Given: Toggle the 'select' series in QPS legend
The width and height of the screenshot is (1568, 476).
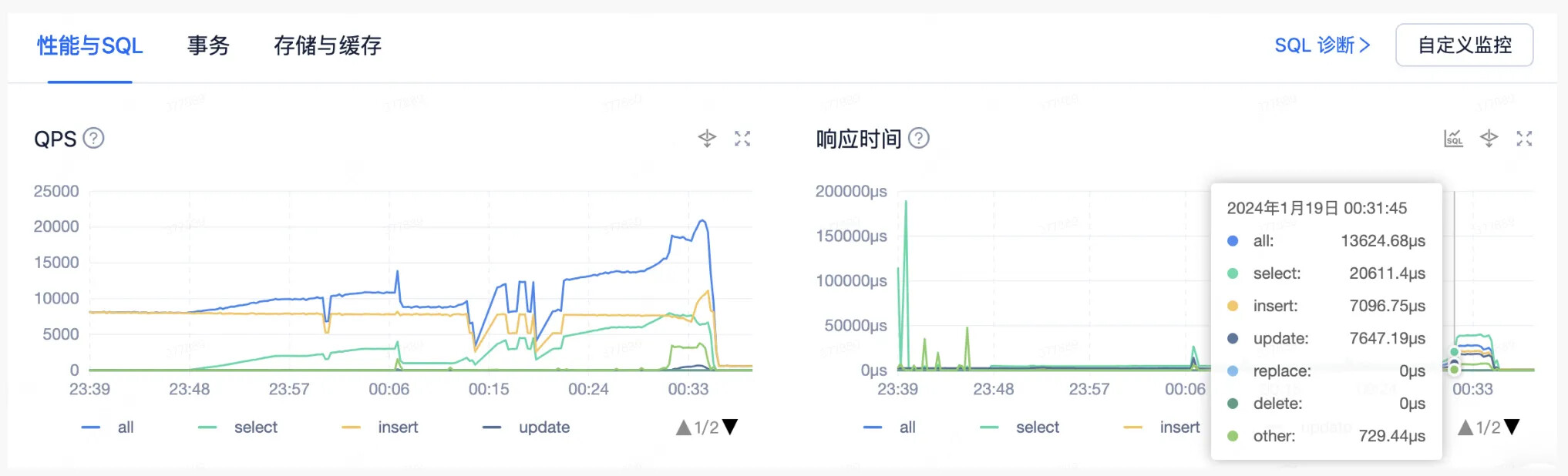Looking at the screenshot, I should click(x=238, y=427).
